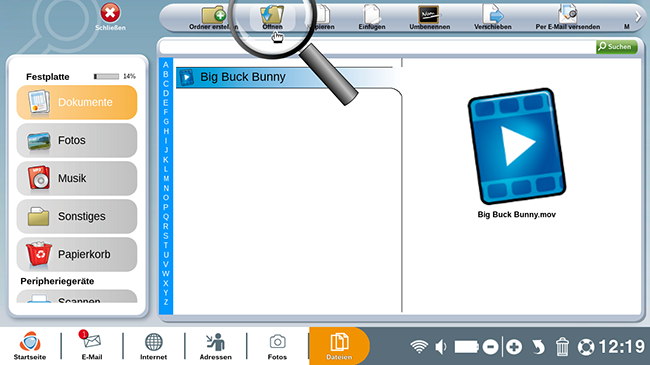650x365 pixels.
Task: Move the file with Verschieben
Action: click(492, 17)
